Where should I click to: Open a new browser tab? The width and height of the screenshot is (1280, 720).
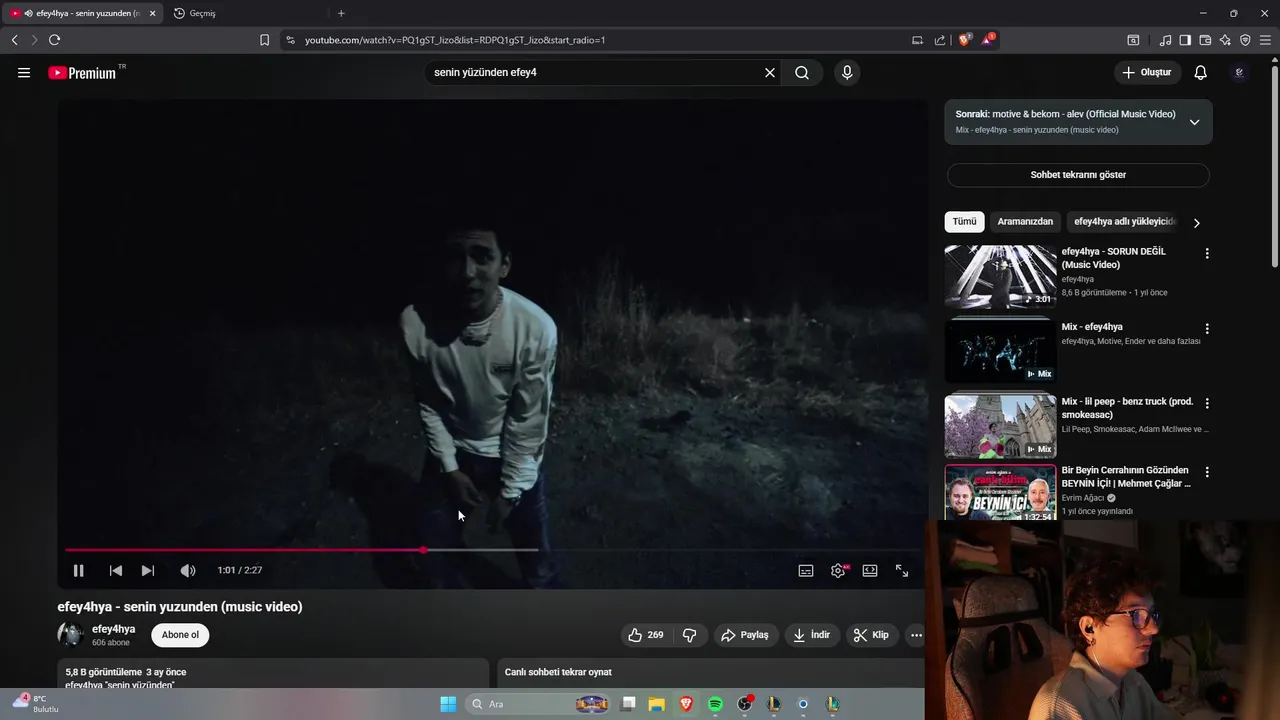point(341,13)
